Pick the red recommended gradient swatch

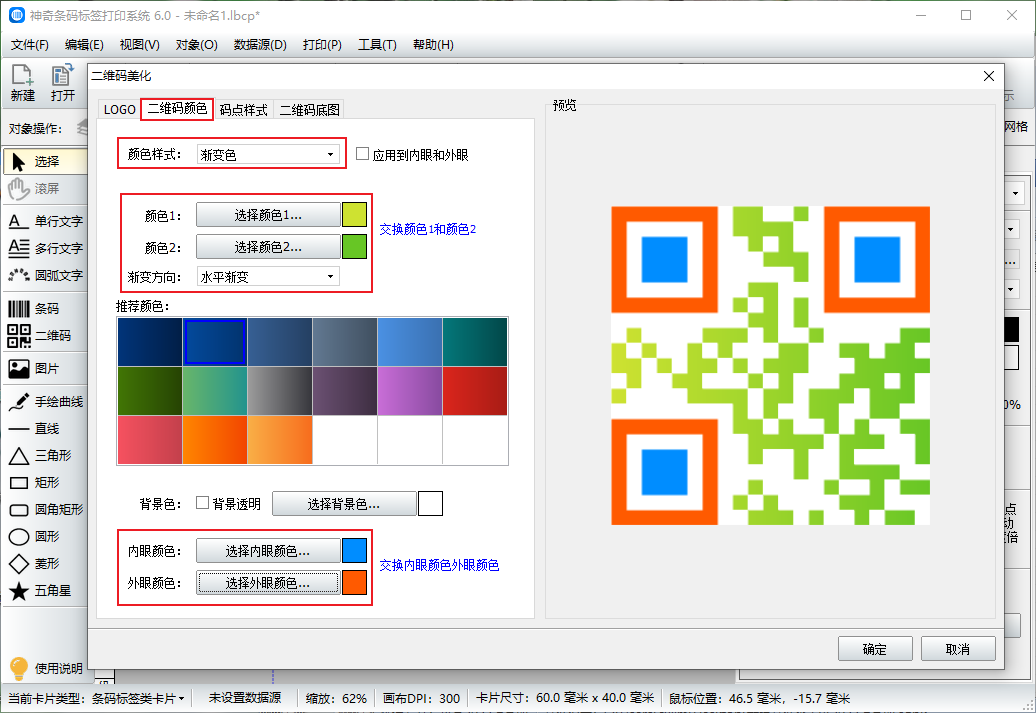(x=475, y=391)
